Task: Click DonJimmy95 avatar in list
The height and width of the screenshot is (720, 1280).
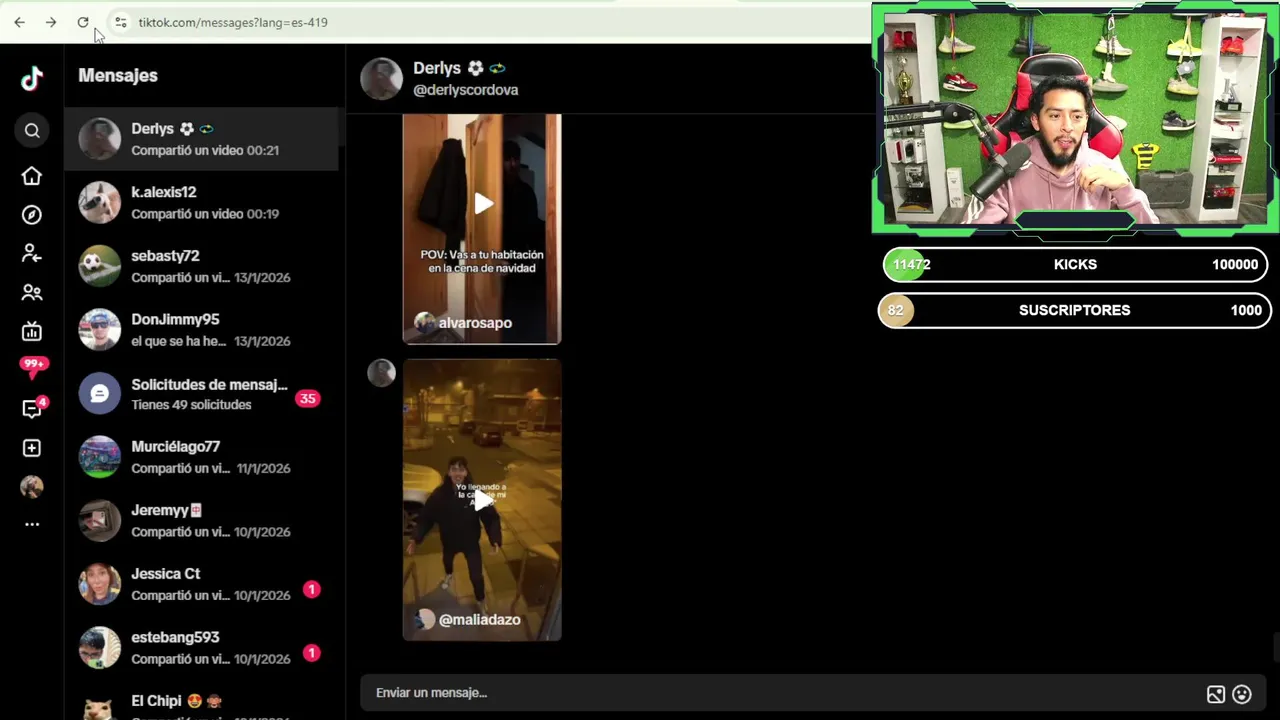Action: [100, 330]
